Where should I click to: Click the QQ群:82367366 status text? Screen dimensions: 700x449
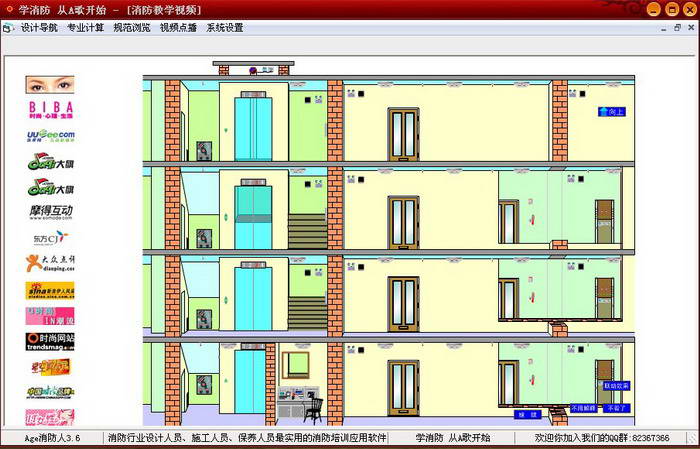(602, 438)
